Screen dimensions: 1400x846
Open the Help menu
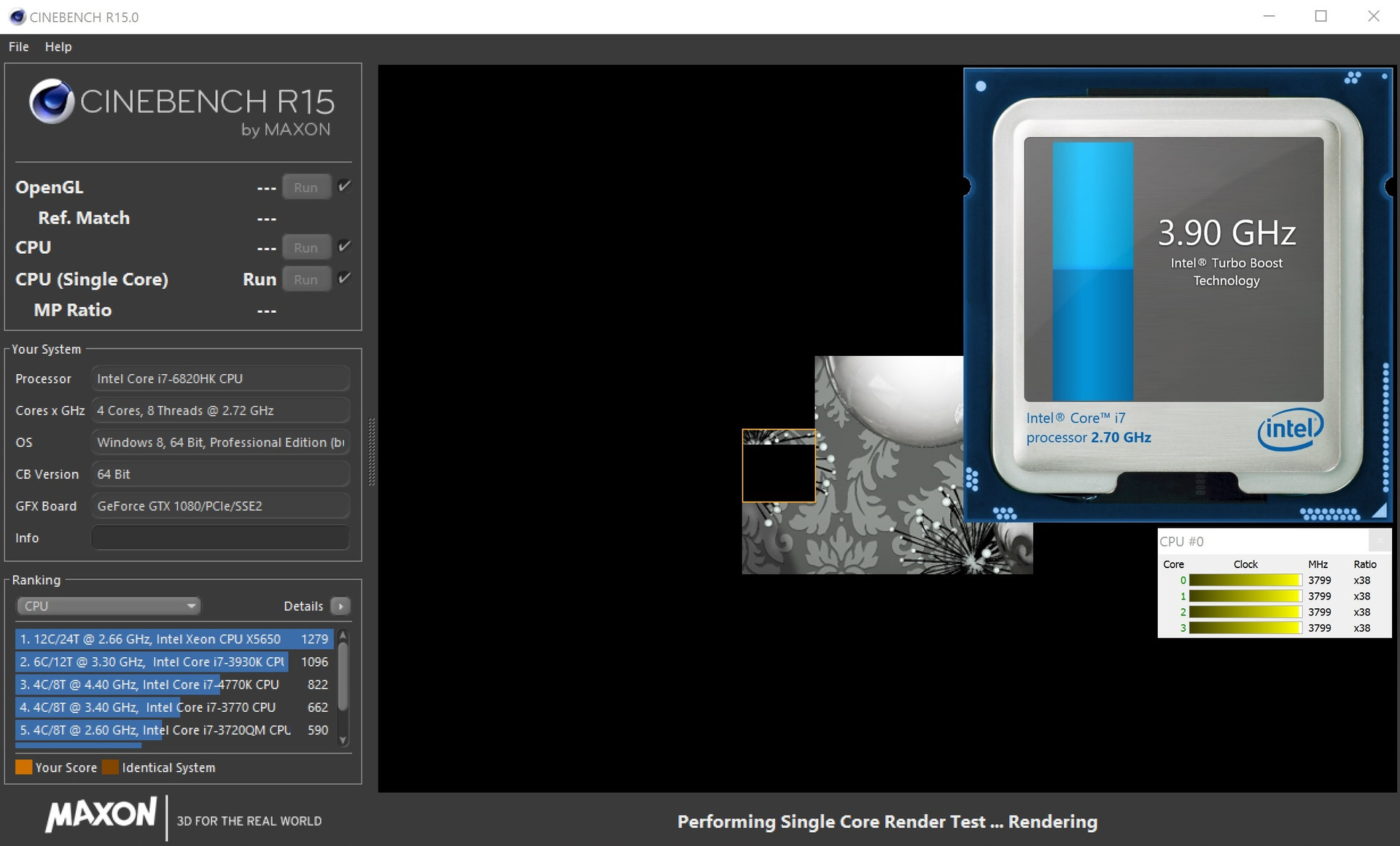click(x=58, y=47)
